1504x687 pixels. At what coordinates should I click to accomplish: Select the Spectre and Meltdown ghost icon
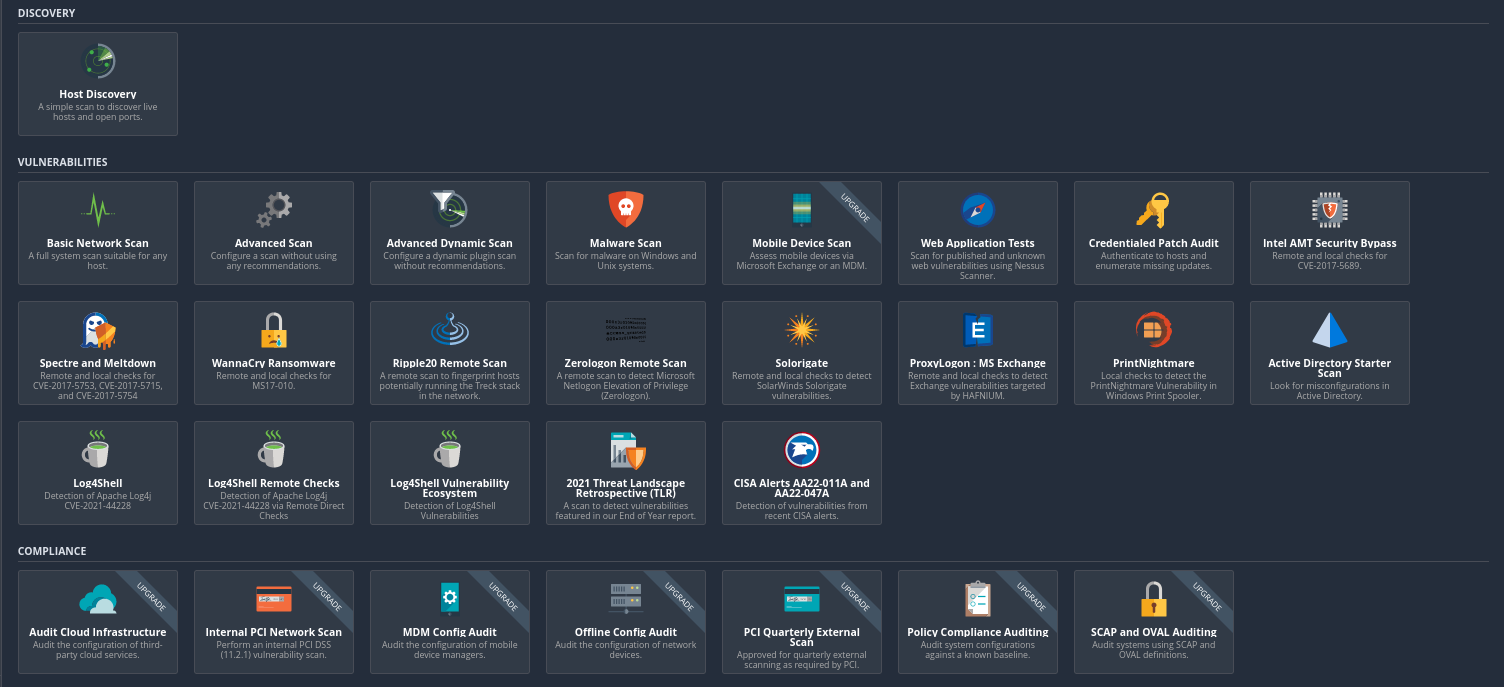click(x=98, y=330)
